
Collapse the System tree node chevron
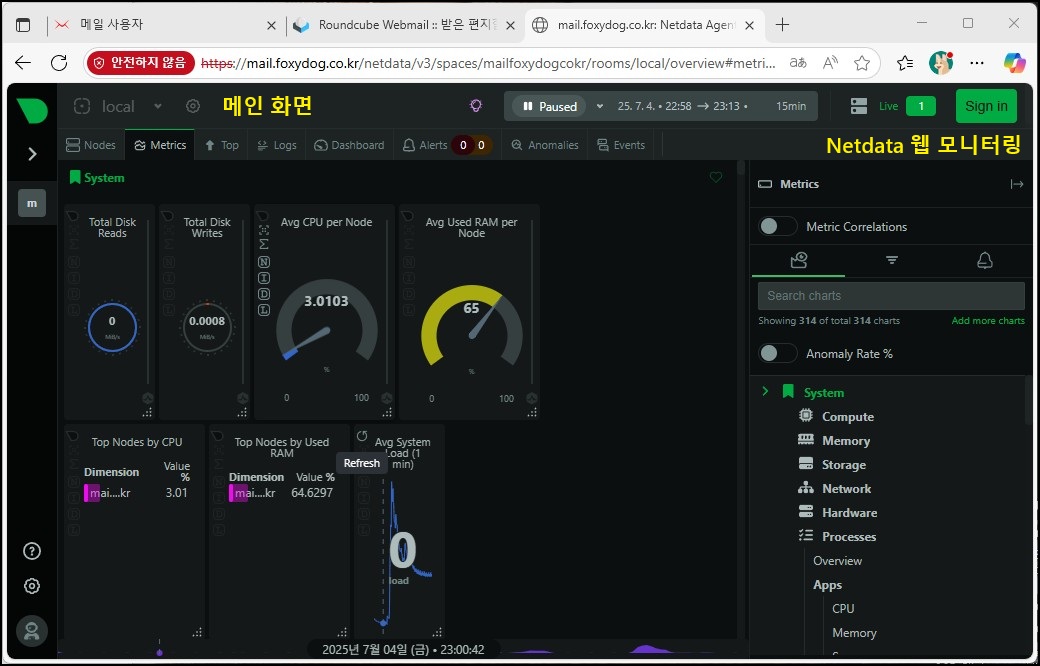(x=765, y=391)
